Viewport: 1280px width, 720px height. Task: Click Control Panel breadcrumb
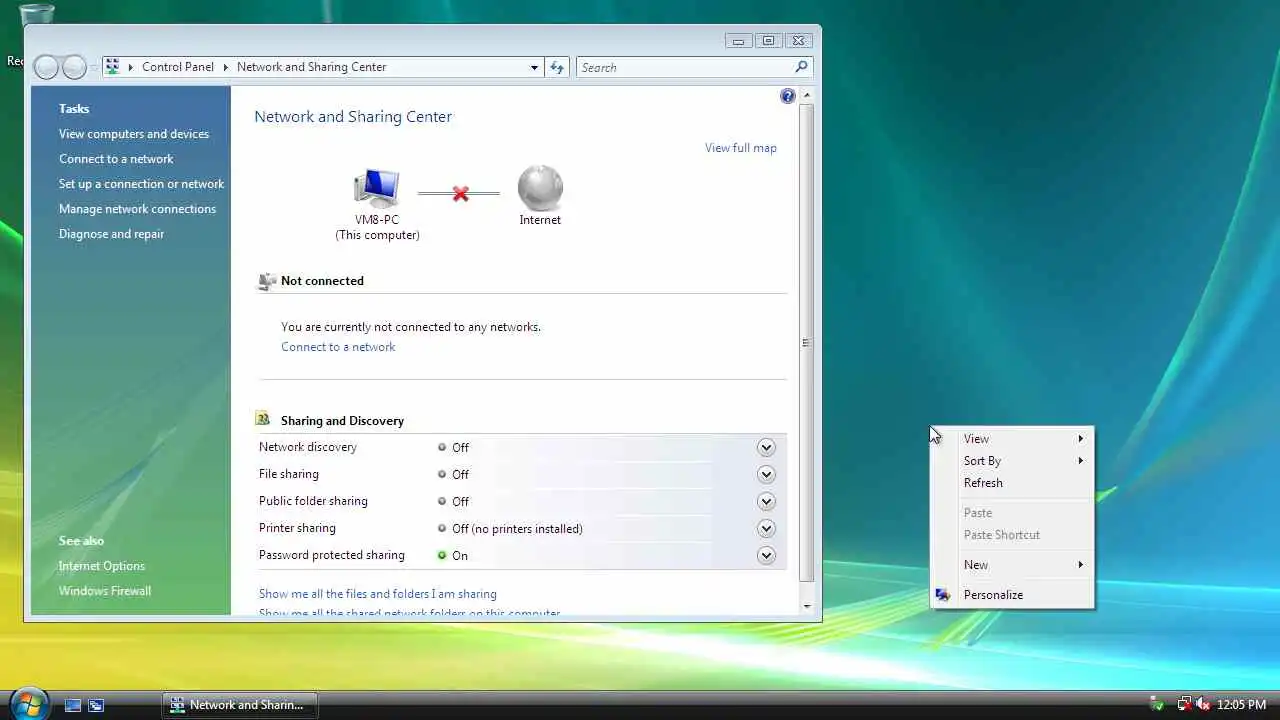click(x=178, y=67)
